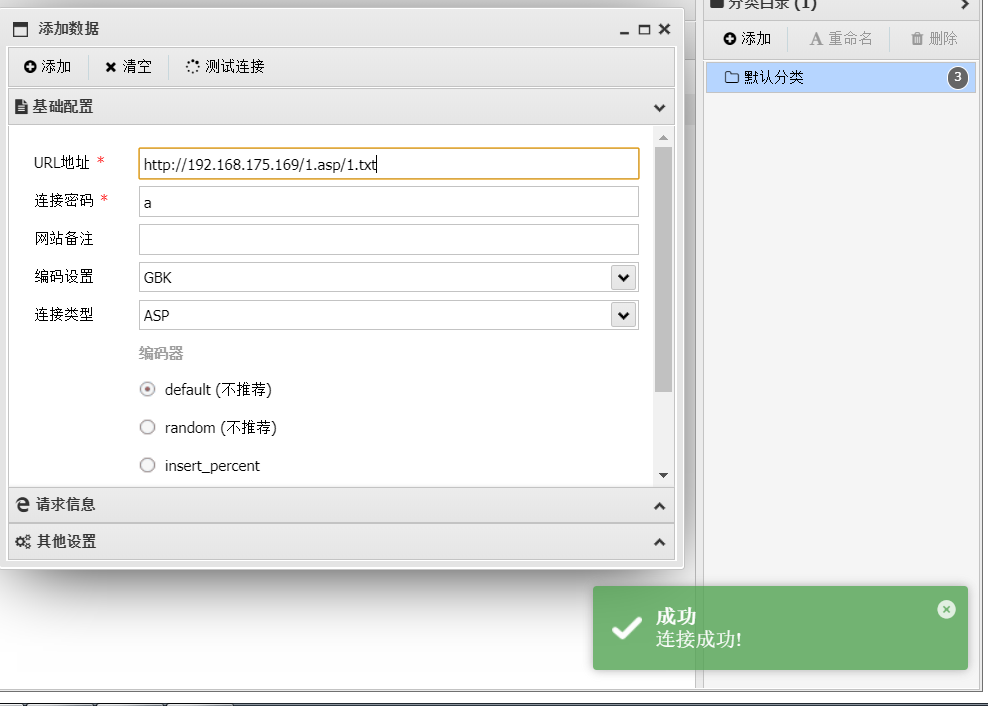The width and height of the screenshot is (988, 706).
Task: Maximize the 添加数据 dialog
Action: coord(644,30)
